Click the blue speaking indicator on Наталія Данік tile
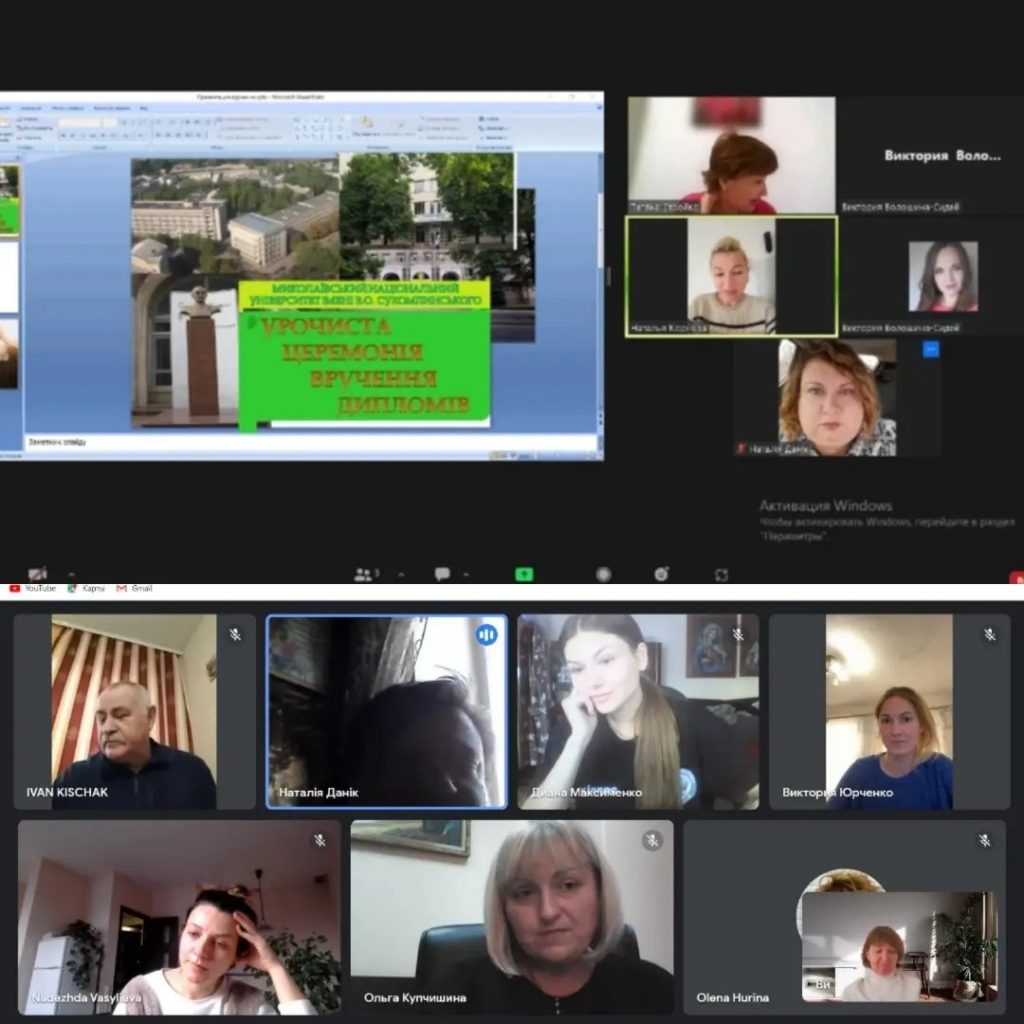The width and height of the screenshot is (1024, 1024). pyautogui.click(x=487, y=634)
